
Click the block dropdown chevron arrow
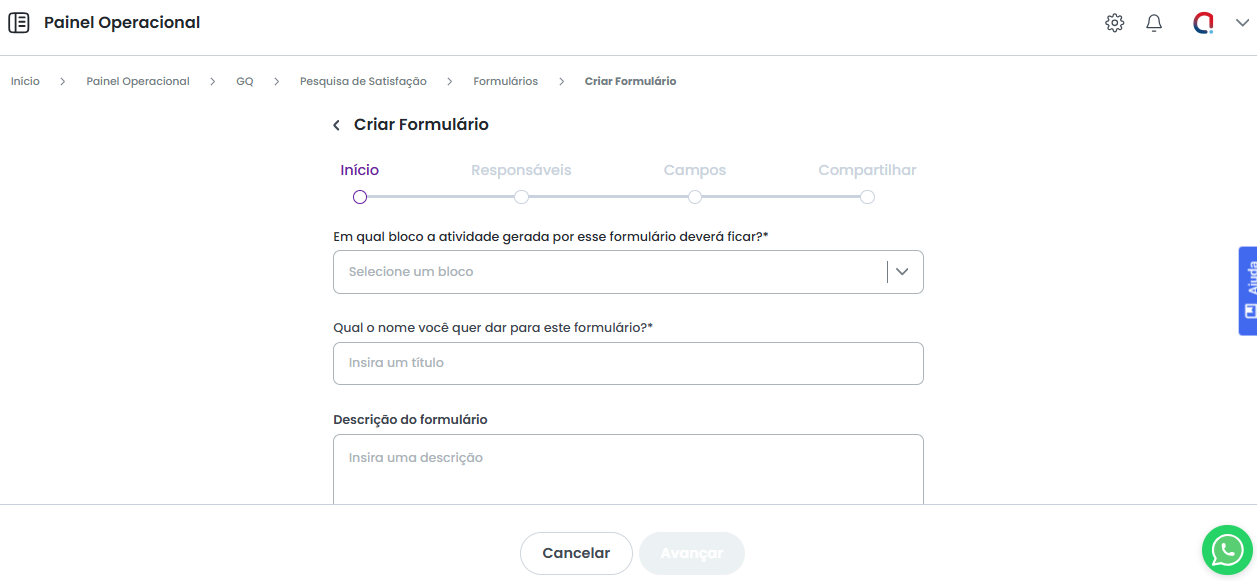(x=903, y=272)
